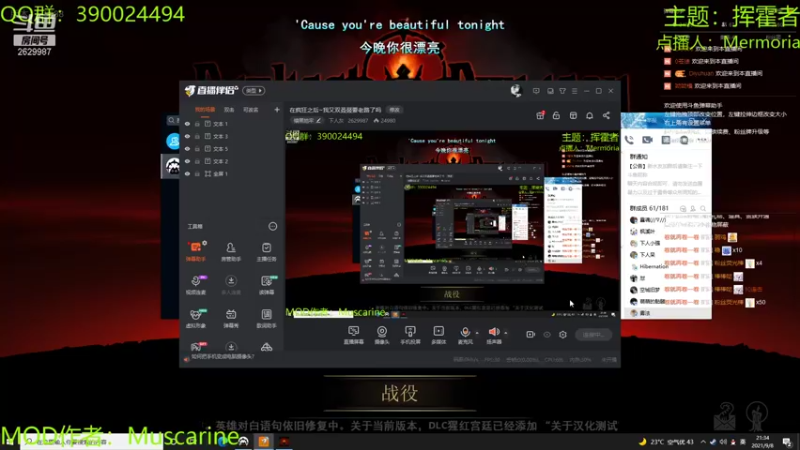The width and height of the screenshot is (800, 450).
Task: Click the taskbar clock showing 21:34
Action: [x=763, y=441]
